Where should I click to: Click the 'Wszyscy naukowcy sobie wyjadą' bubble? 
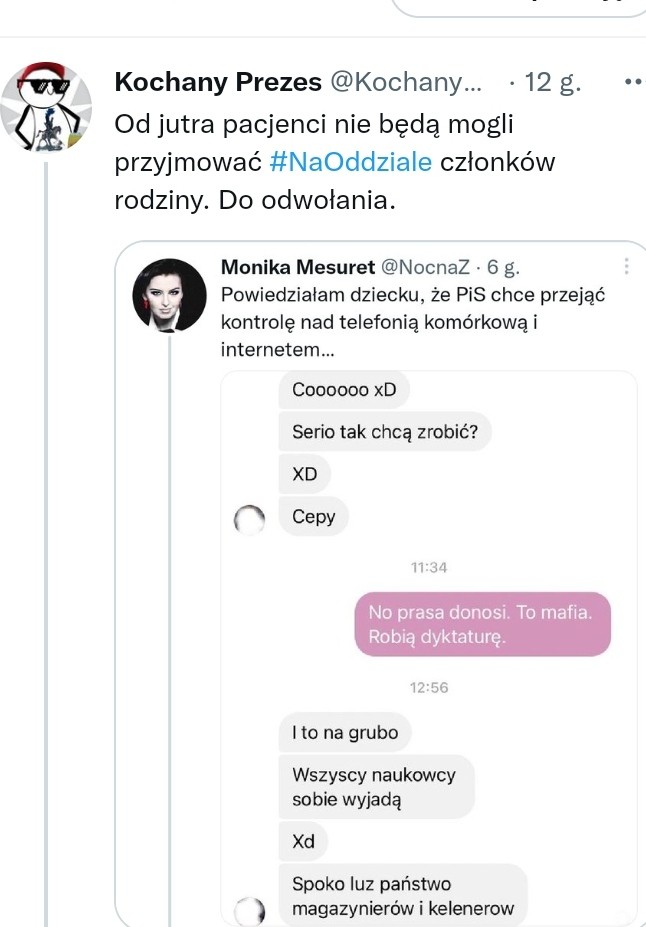376,786
